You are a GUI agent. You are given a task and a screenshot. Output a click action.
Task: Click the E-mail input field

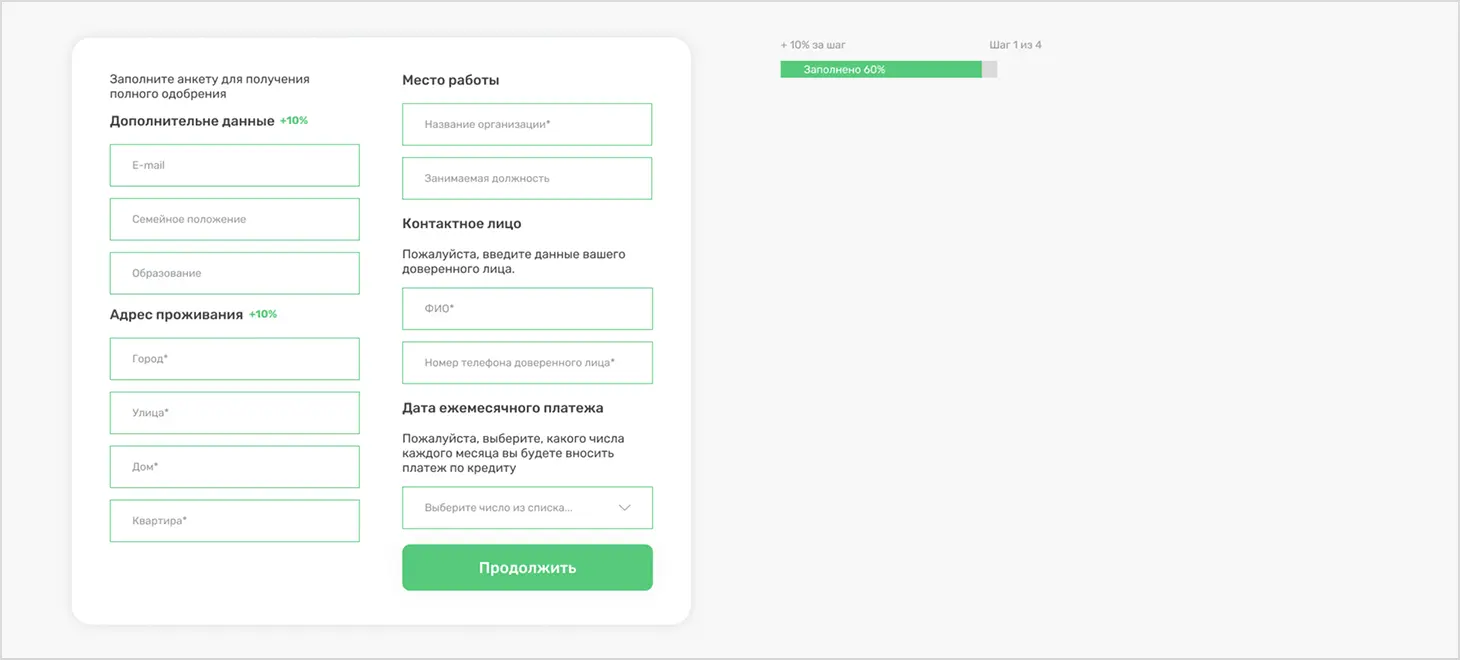point(234,165)
